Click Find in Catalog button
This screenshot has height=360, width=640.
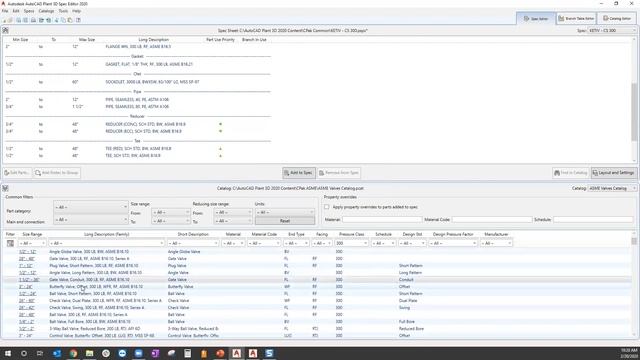pos(570,173)
